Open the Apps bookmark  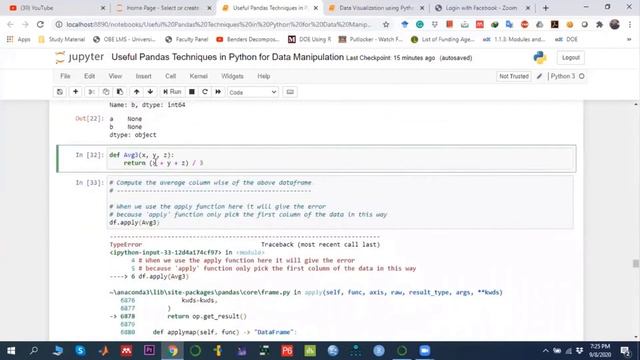tap(19, 39)
